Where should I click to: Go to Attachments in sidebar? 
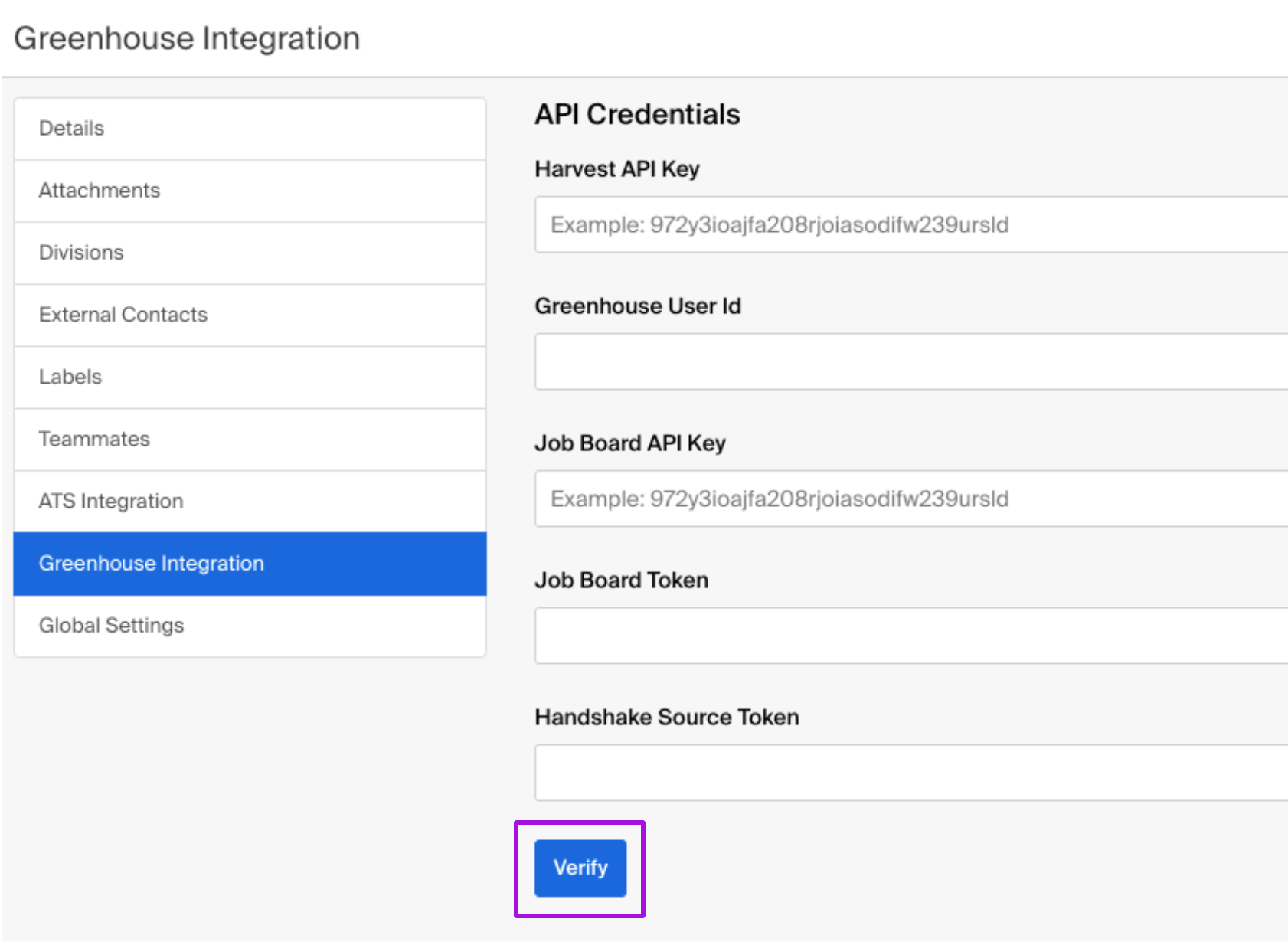(250, 191)
